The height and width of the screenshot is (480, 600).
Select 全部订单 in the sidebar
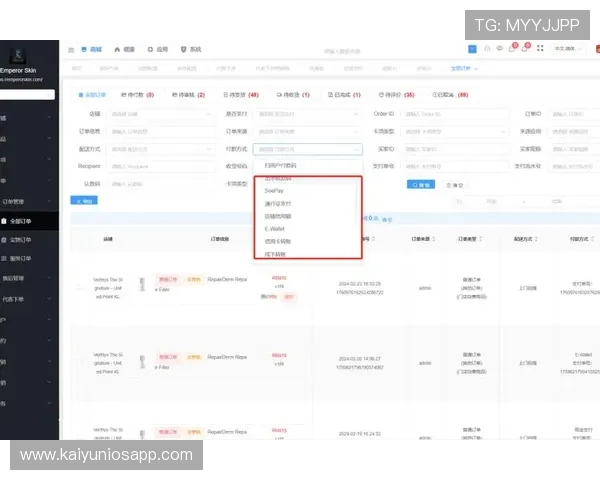[27, 221]
